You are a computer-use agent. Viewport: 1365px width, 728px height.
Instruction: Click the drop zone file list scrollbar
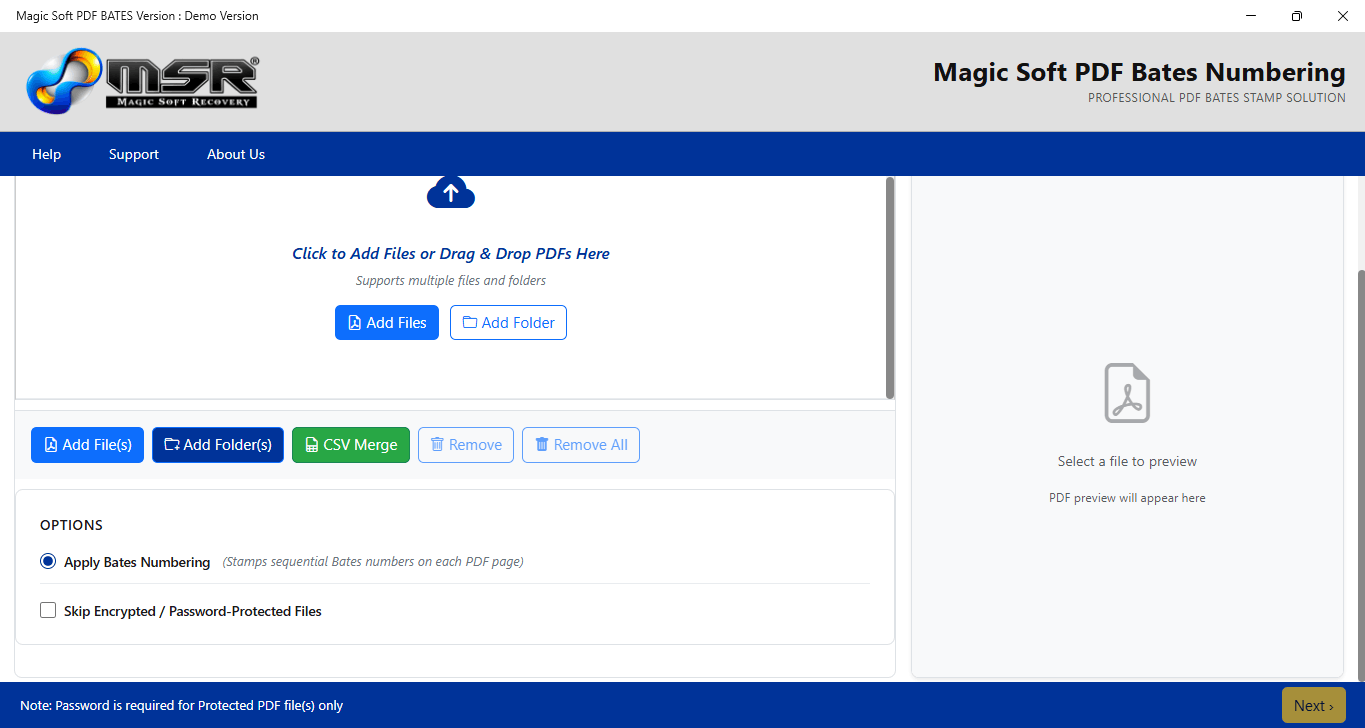pyautogui.click(x=890, y=288)
